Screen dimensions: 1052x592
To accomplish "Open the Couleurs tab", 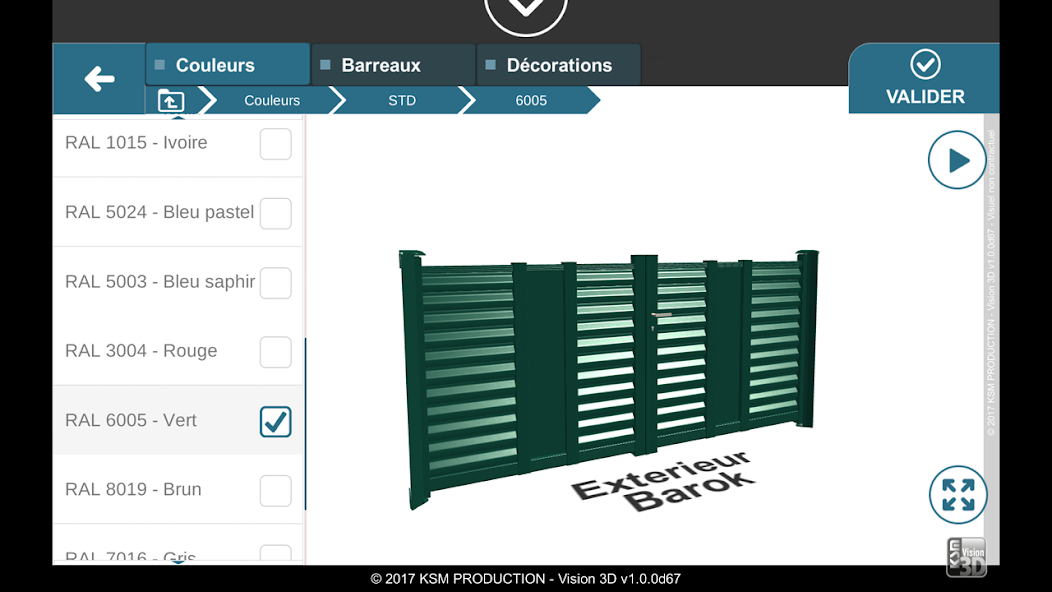I will pyautogui.click(x=228, y=65).
